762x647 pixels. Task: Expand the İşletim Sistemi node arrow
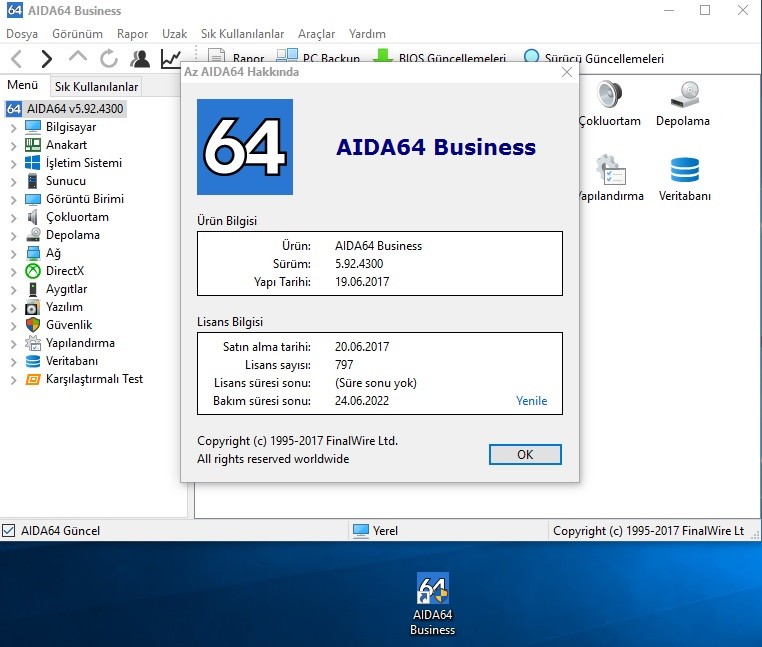point(14,164)
